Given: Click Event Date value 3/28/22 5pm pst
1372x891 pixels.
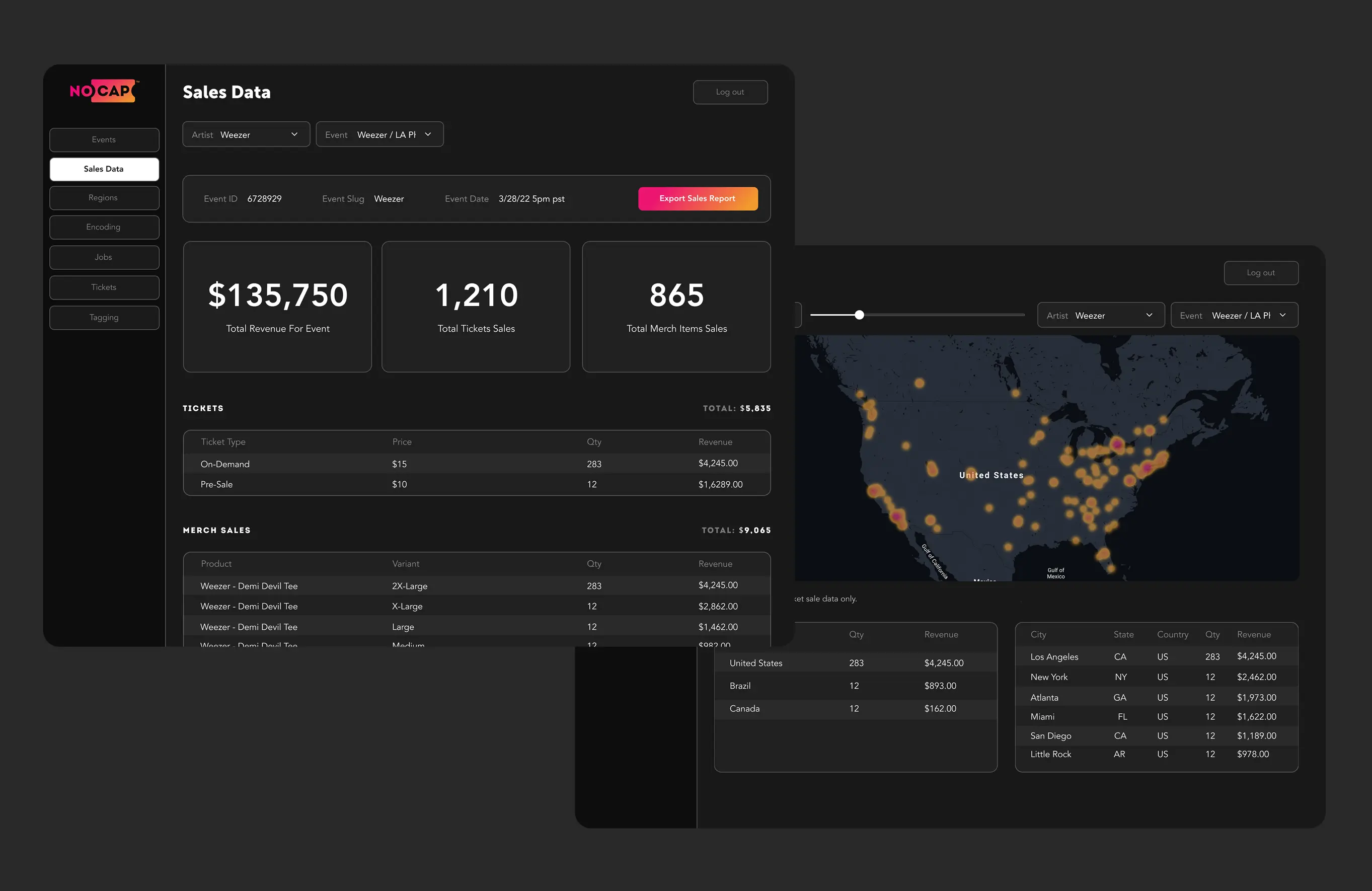Looking at the screenshot, I should pyautogui.click(x=531, y=199).
